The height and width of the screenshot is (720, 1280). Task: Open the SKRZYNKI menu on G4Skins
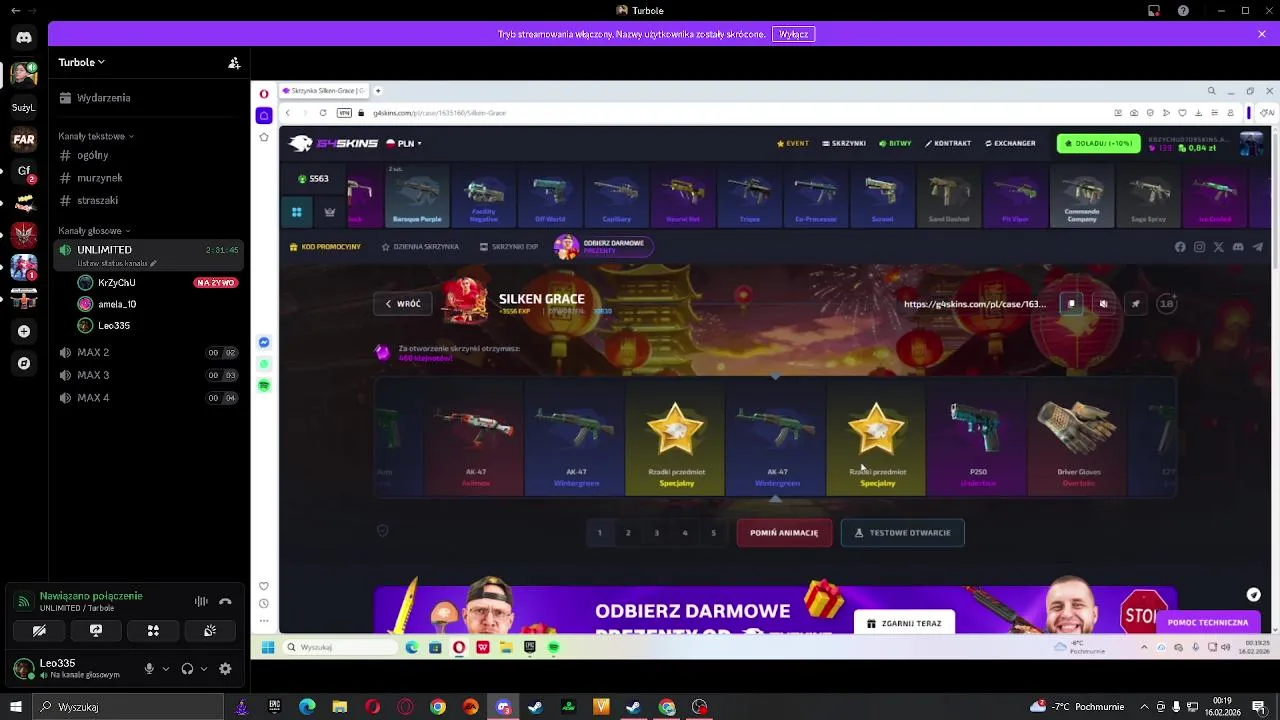(x=844, y=143)
